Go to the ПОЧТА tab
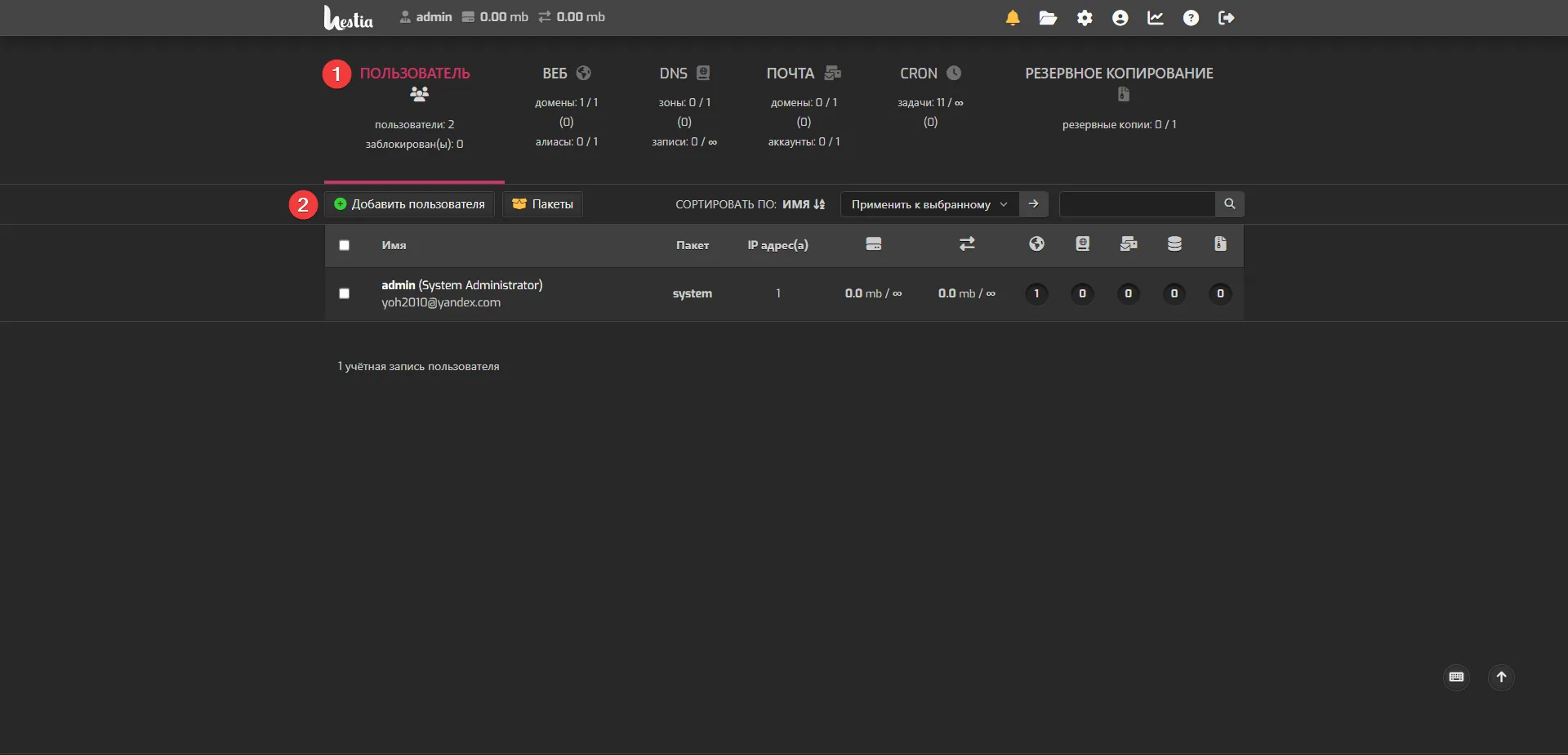 pyautogui.click(x=803, y=74)
